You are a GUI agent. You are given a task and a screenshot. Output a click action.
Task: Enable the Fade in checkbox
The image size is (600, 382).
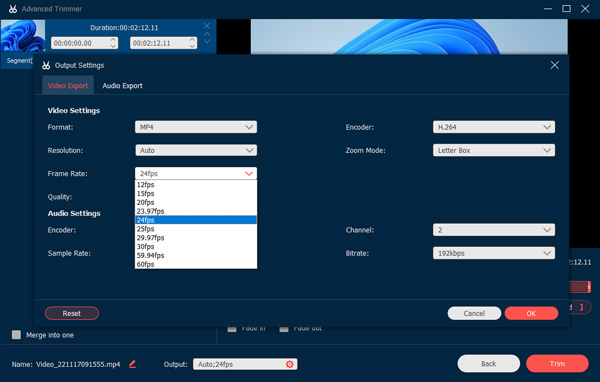(x=232, y=329)
